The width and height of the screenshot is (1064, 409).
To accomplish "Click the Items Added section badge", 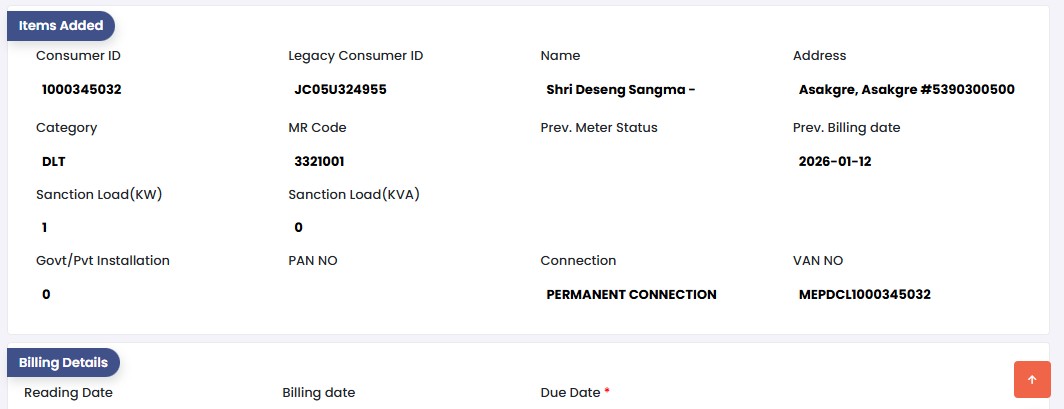I will [61, 26].
